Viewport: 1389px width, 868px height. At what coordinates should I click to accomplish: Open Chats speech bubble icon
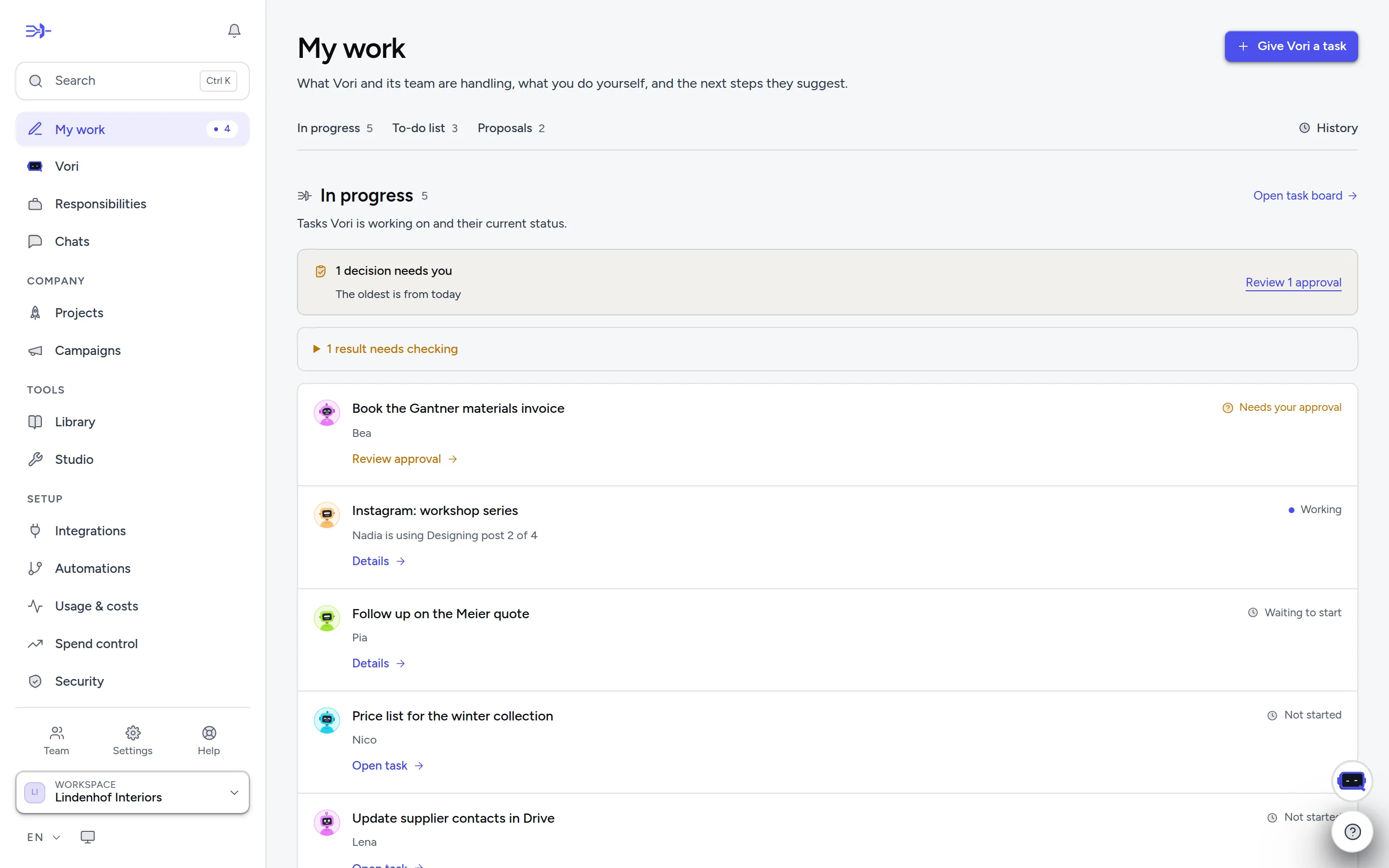click(35, 241)
